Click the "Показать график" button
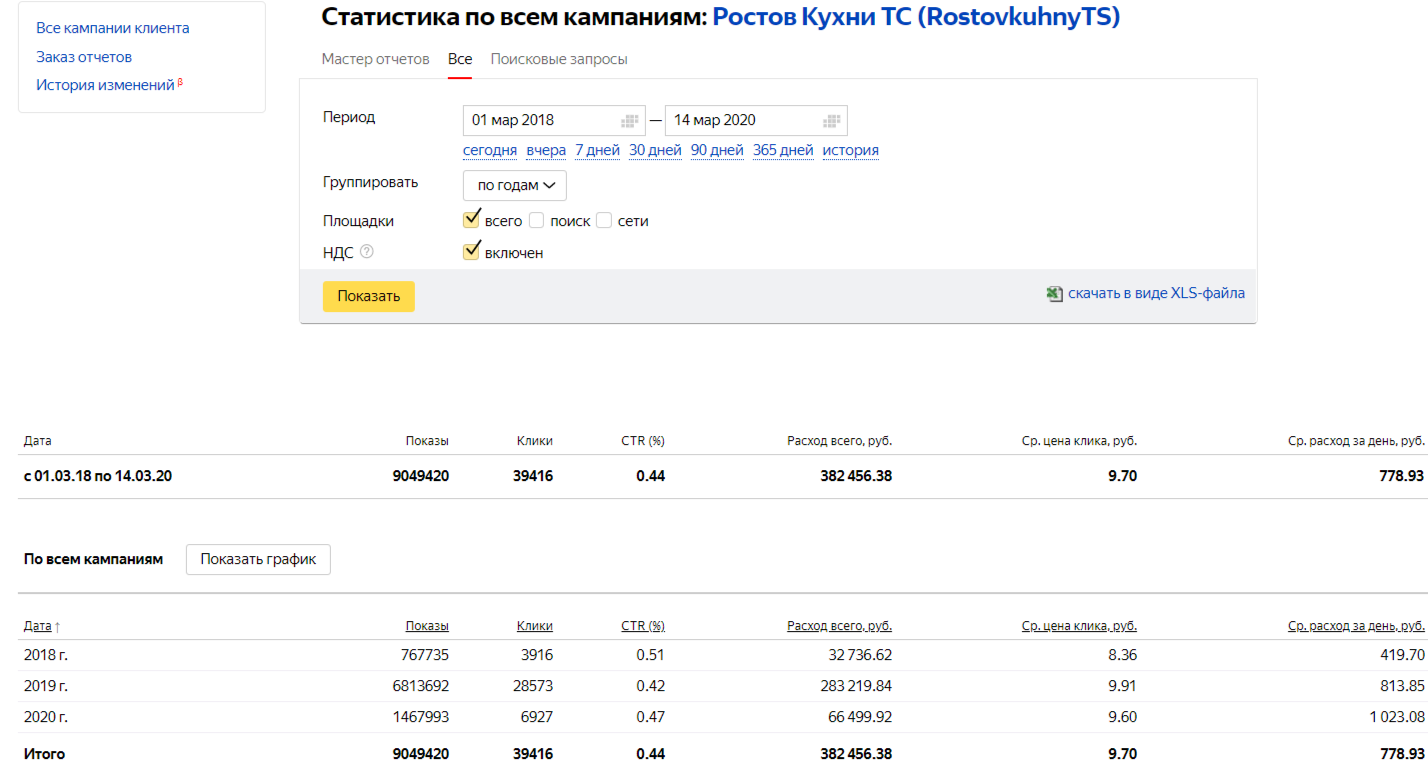1428x775 pixels. pos(258,560)
